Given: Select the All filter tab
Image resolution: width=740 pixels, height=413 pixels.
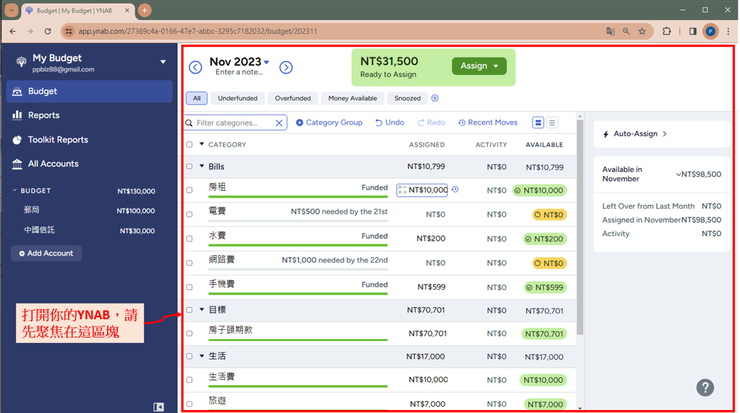Looking at the screenshot, I should click(x=197, y=98).
